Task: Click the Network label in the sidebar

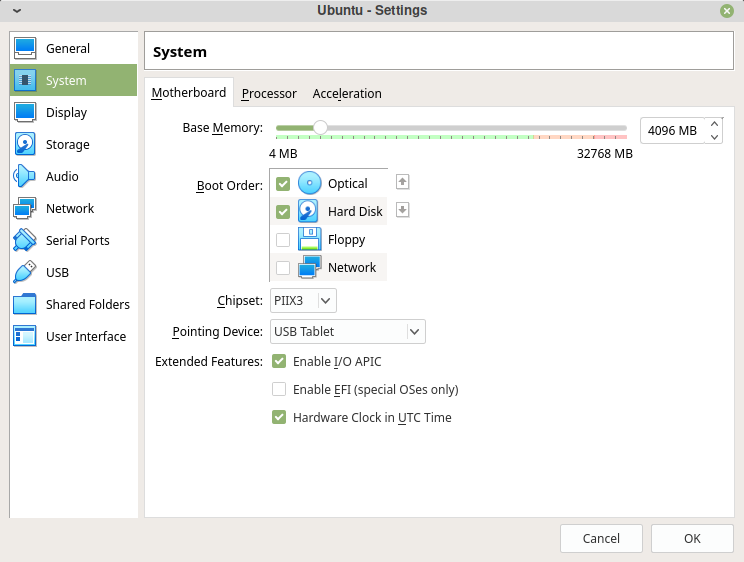Action: click(x=70, y=208)
